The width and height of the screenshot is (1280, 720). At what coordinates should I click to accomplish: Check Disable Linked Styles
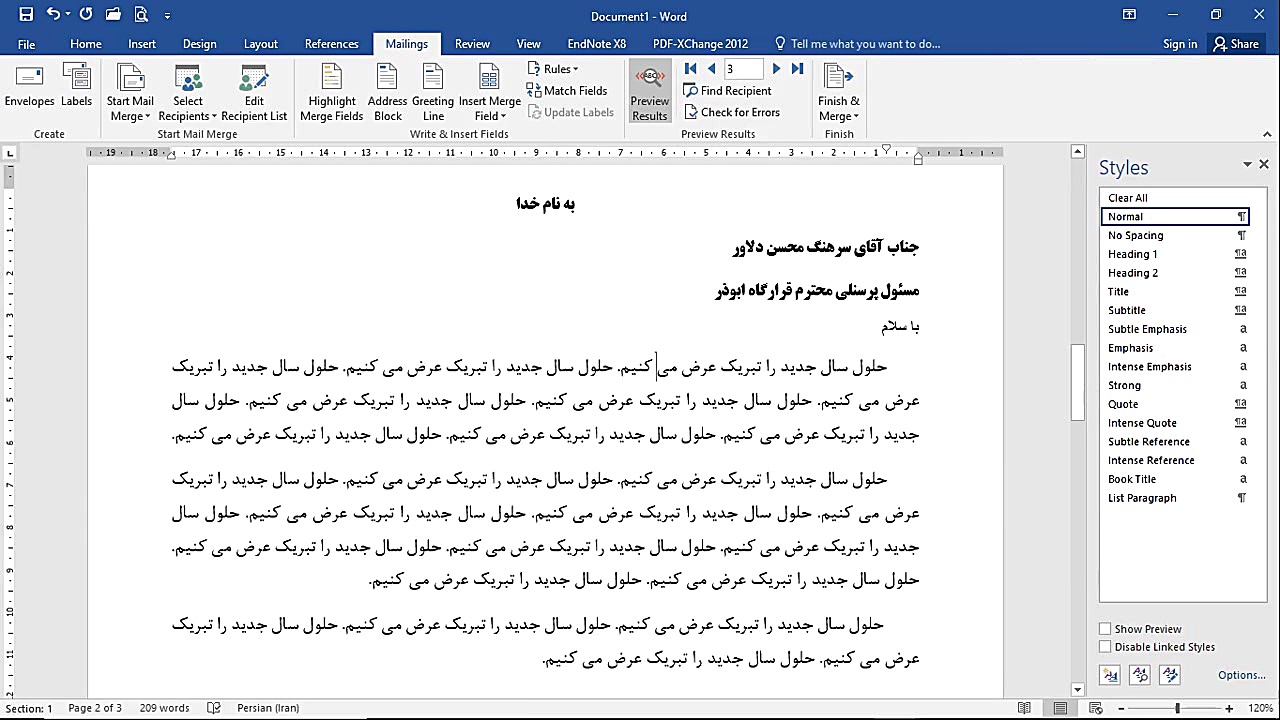1105,646
